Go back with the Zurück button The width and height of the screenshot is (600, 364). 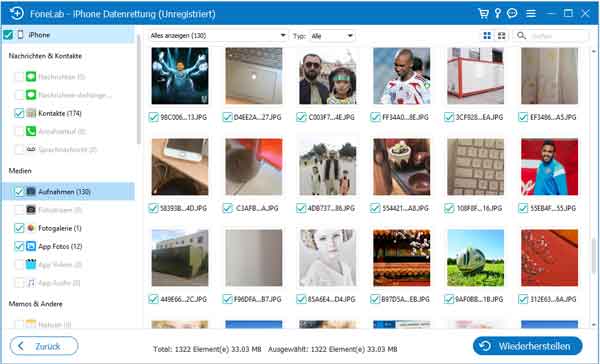[44, 346]
